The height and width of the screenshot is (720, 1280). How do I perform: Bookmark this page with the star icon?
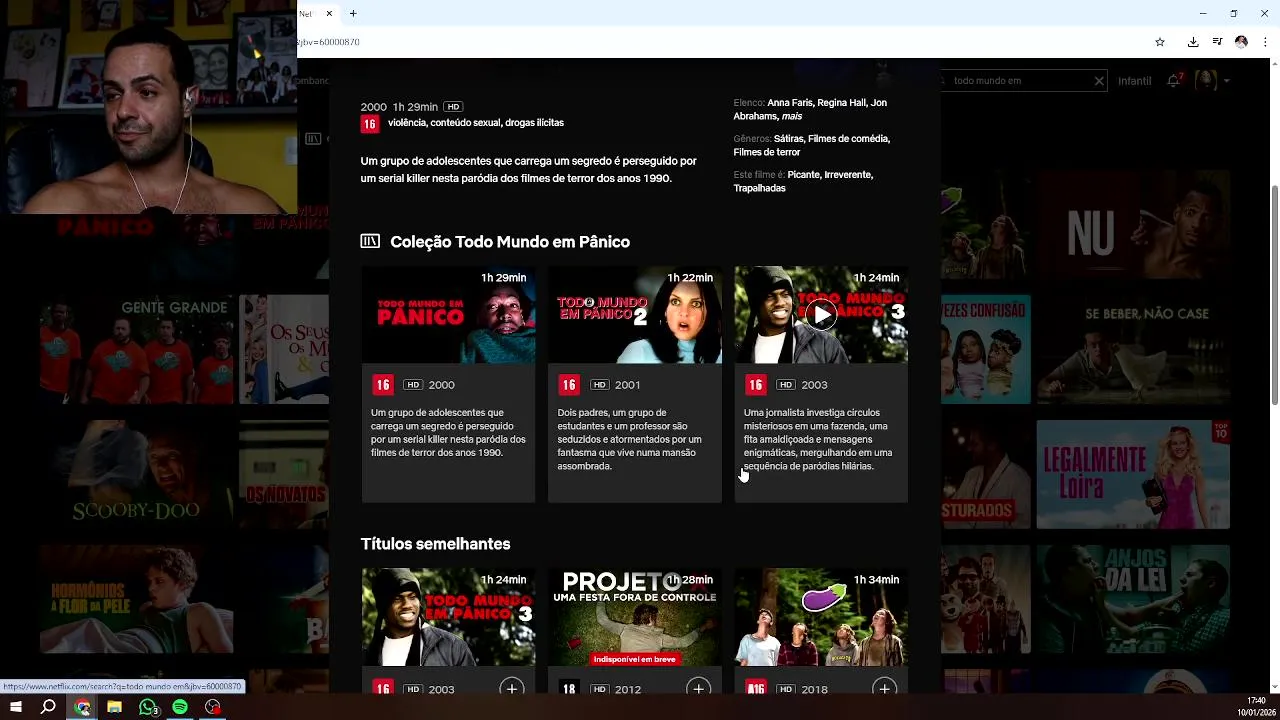click(x=1160, y=42)
